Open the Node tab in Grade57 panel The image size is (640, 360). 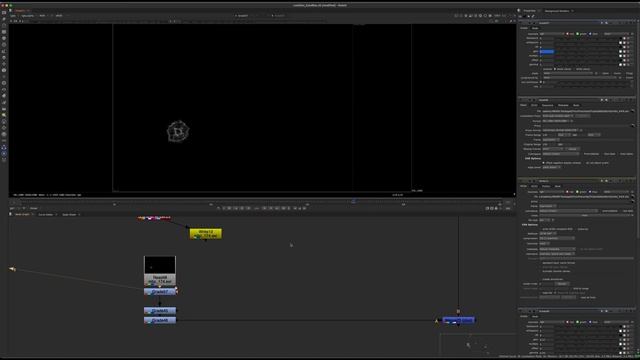(535, 28)
